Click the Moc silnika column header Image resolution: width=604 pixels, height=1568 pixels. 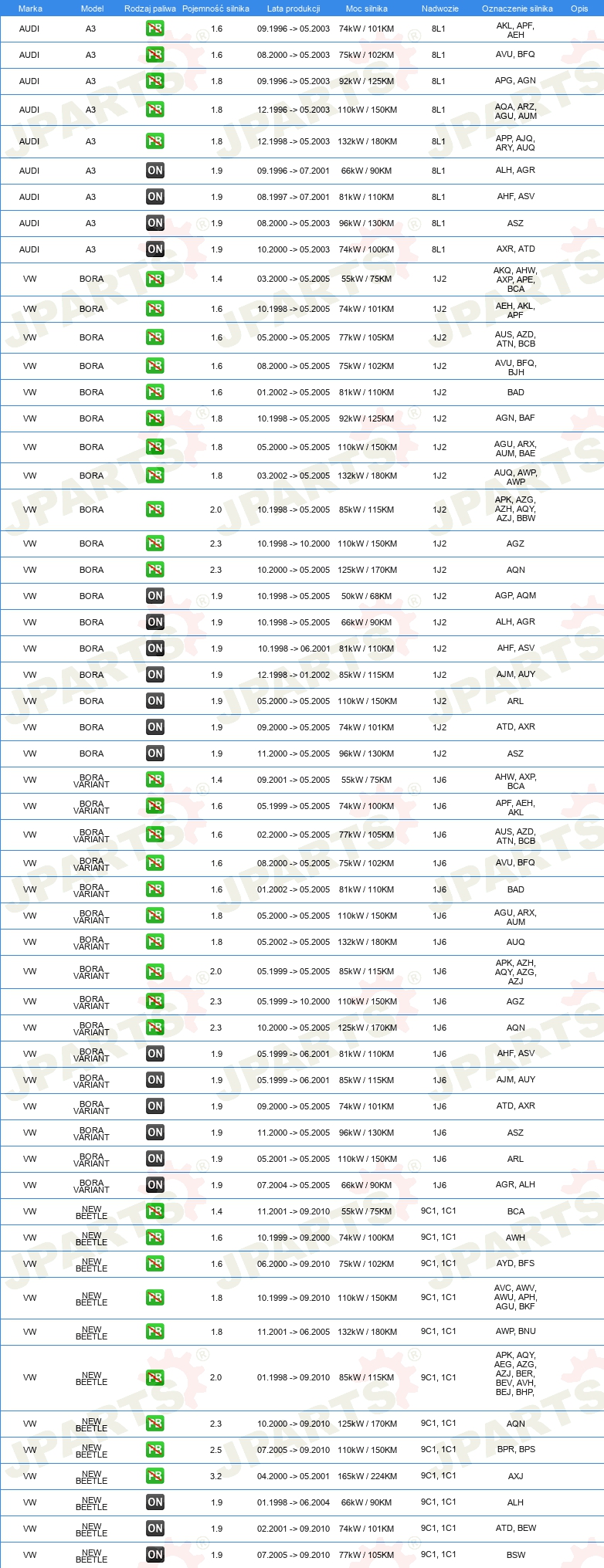(367, 8)
